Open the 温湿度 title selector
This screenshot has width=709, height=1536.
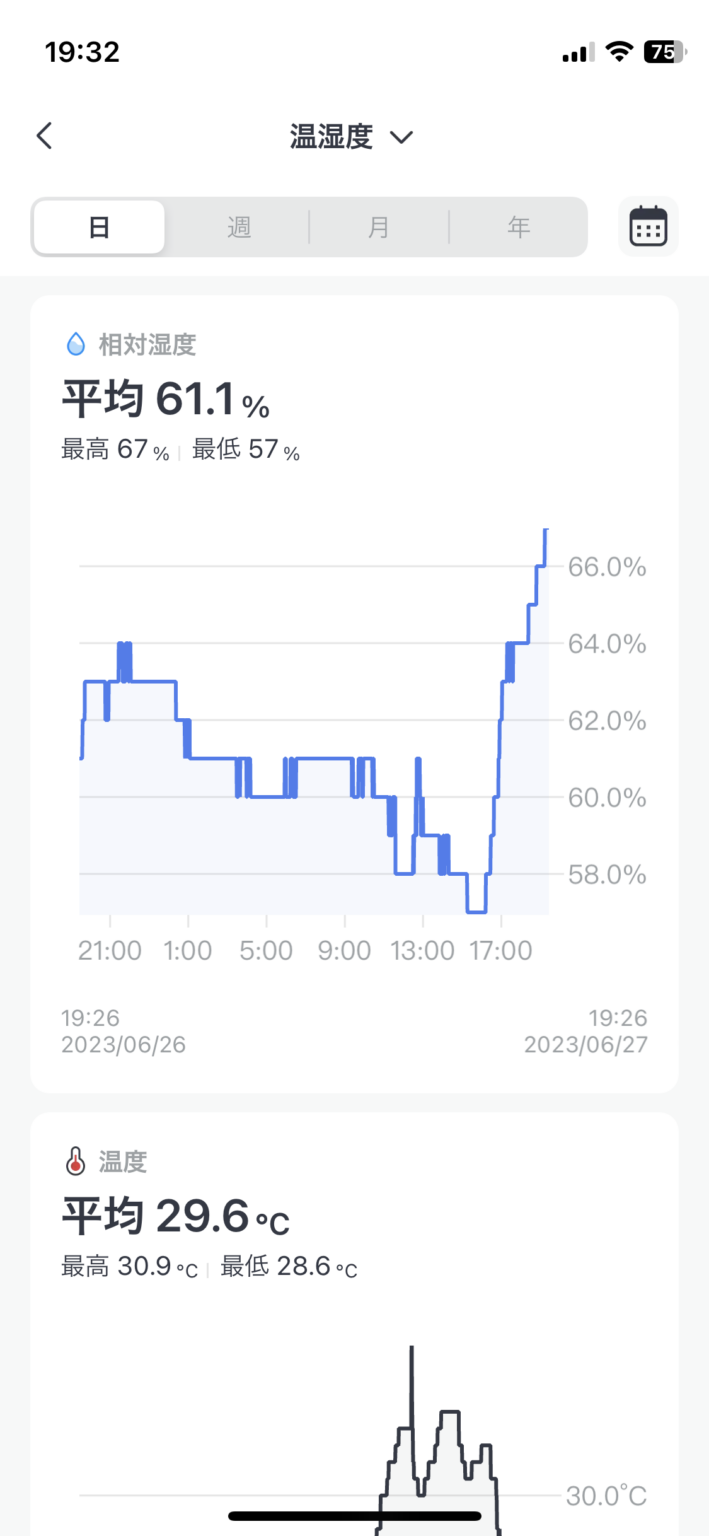tap(332, 137)
